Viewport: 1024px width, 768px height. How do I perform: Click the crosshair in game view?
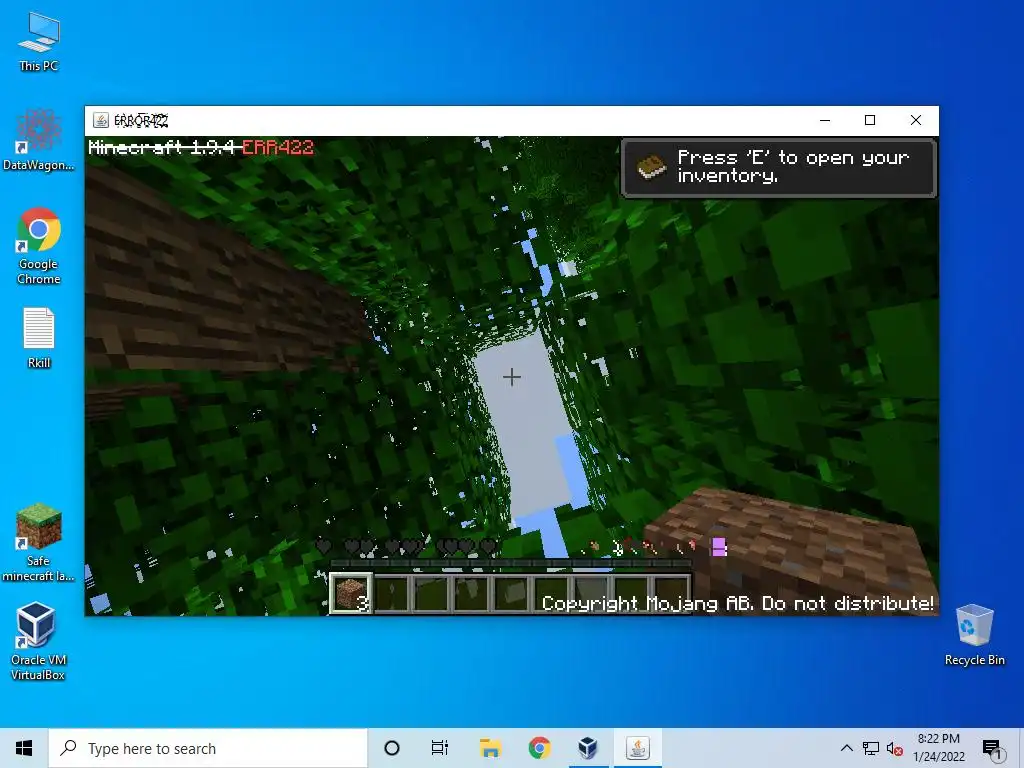512,377
